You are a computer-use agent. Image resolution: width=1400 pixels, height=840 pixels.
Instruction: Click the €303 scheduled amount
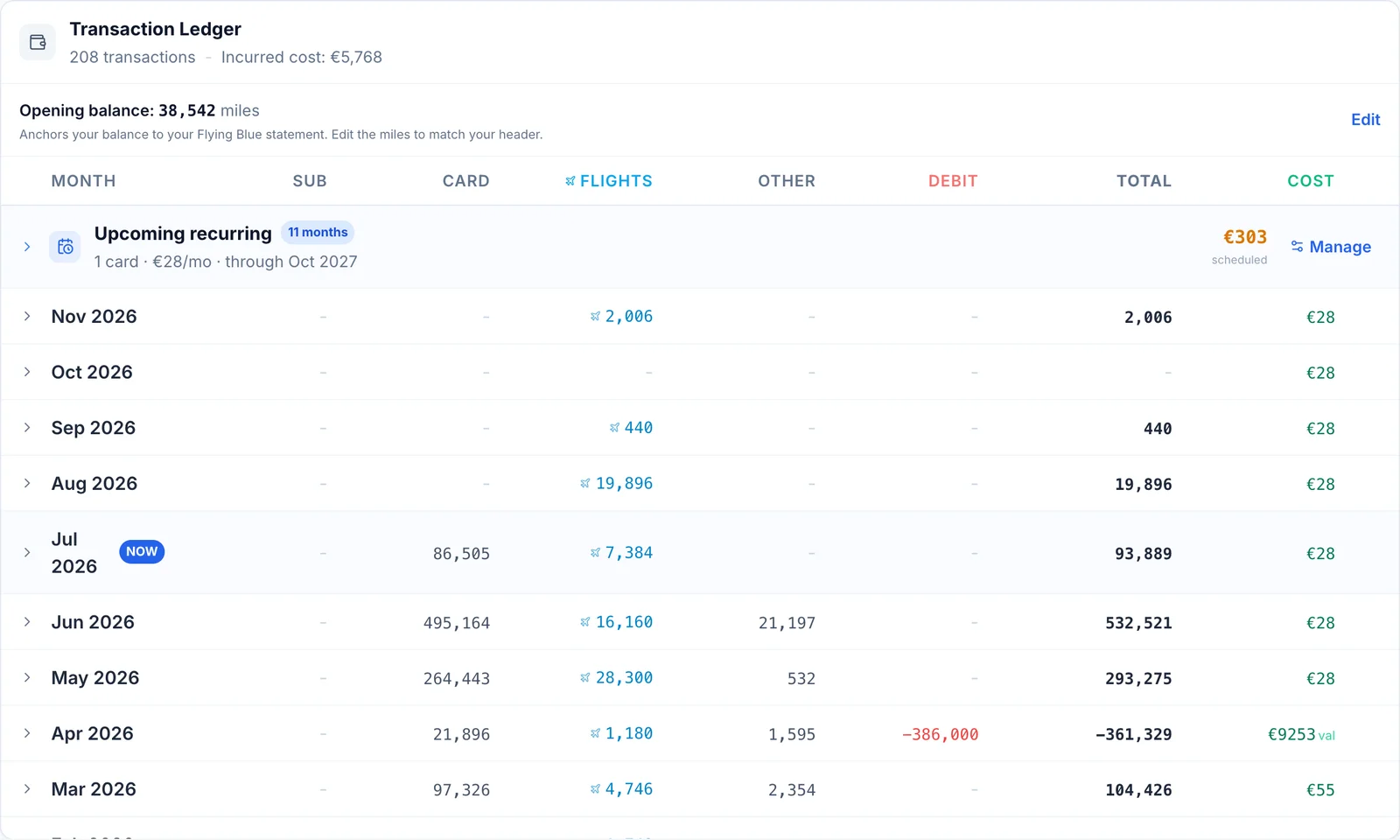1244,237
